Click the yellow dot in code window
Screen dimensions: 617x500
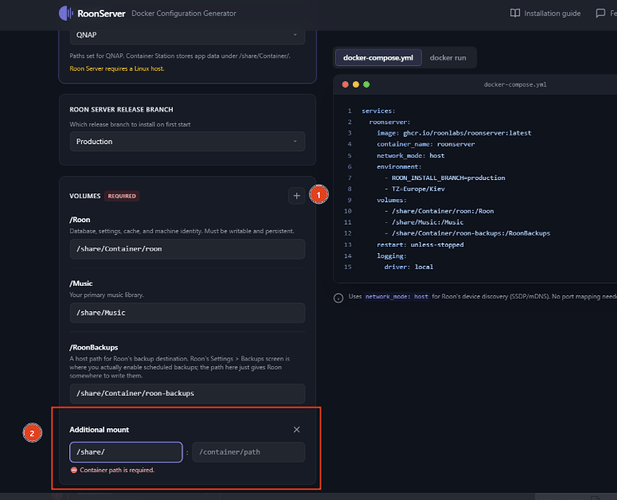(356, 85)
